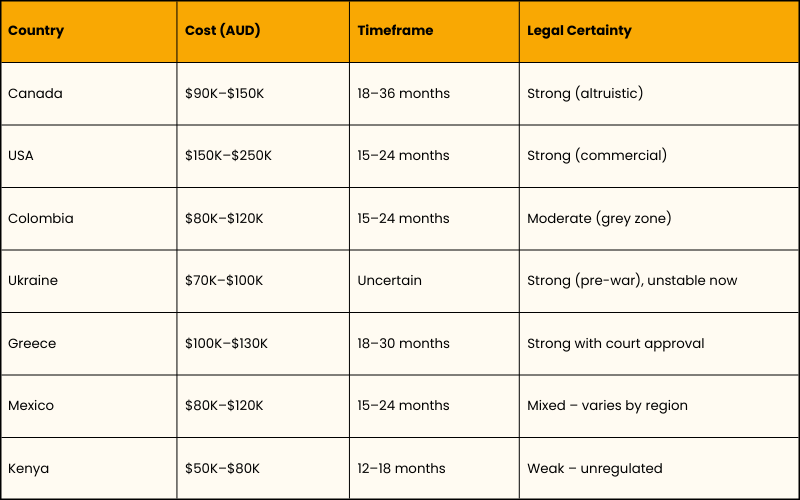800x500 pixels.
Task: Select the USA row label
Action: point(21,155)
